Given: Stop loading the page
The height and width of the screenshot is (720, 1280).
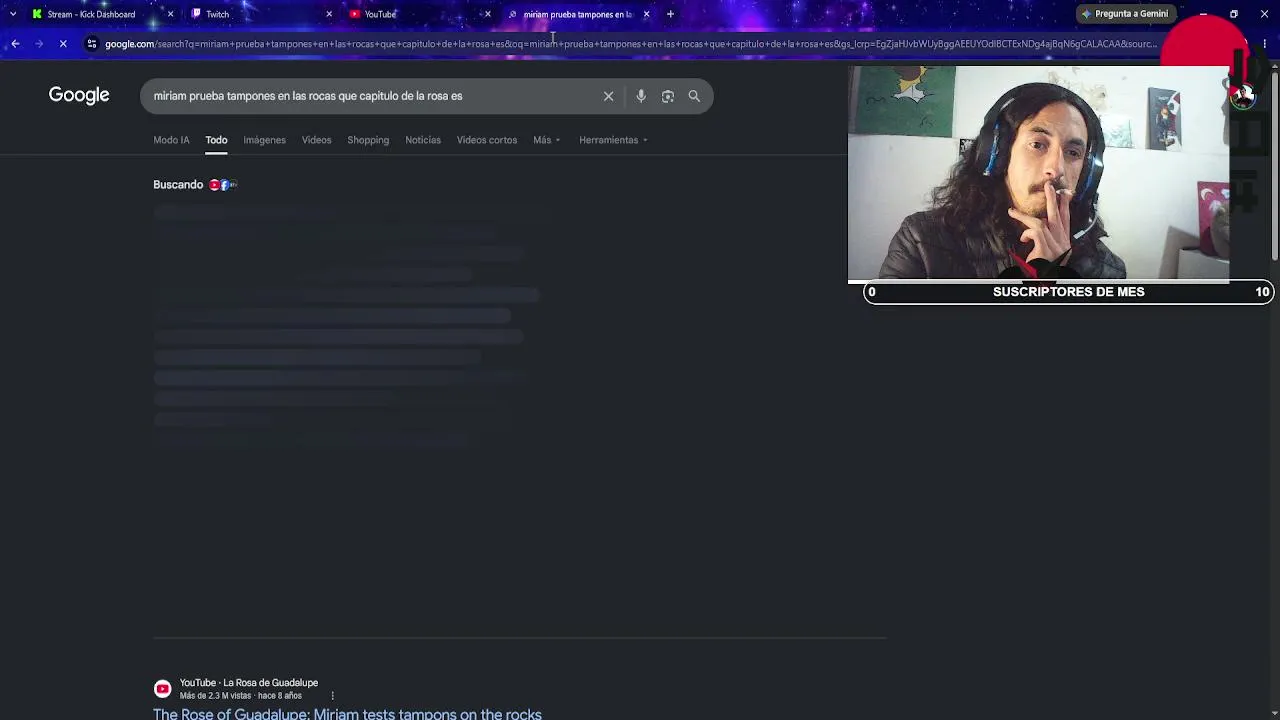Looking at the screenshot, I should [63, 44].
